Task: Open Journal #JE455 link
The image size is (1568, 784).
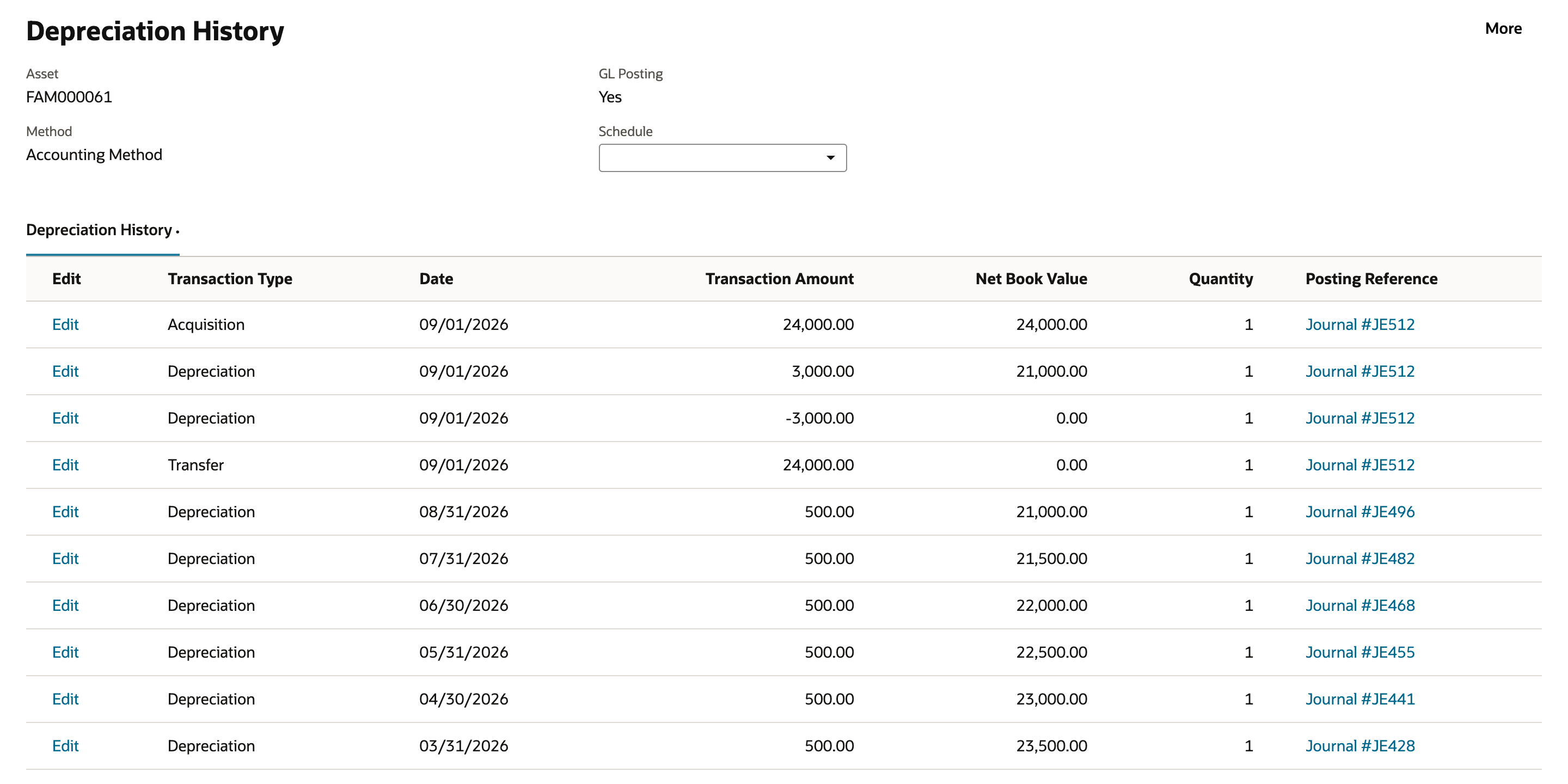Action: pyautogui.click(x=1360, y=653)
